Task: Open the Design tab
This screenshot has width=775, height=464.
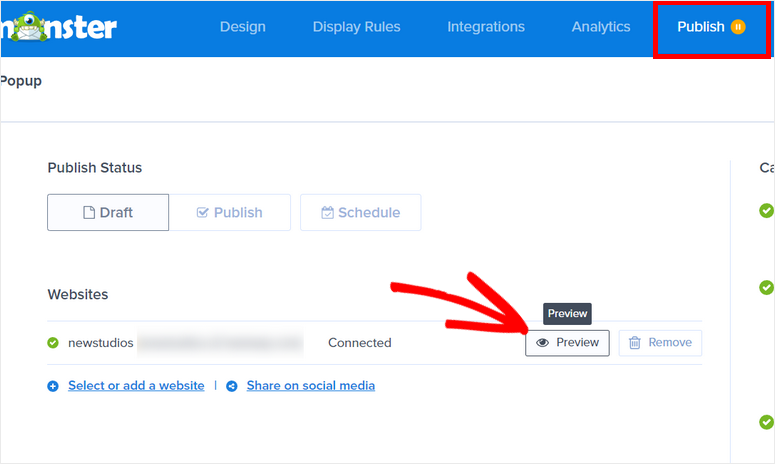Action: (243, 27)
